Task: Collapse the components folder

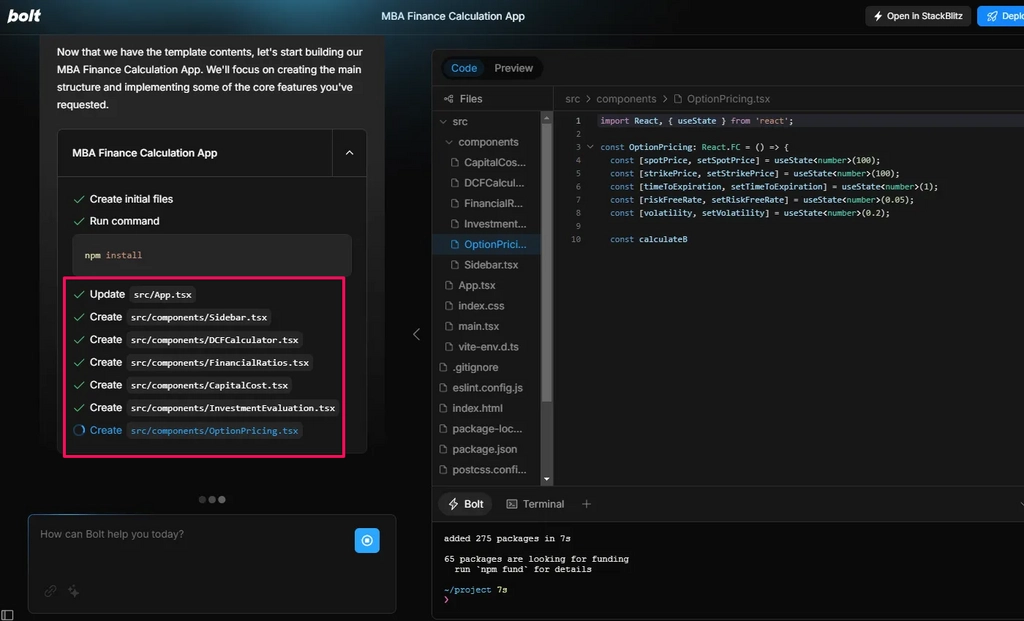Action: [x=449, y=142]
